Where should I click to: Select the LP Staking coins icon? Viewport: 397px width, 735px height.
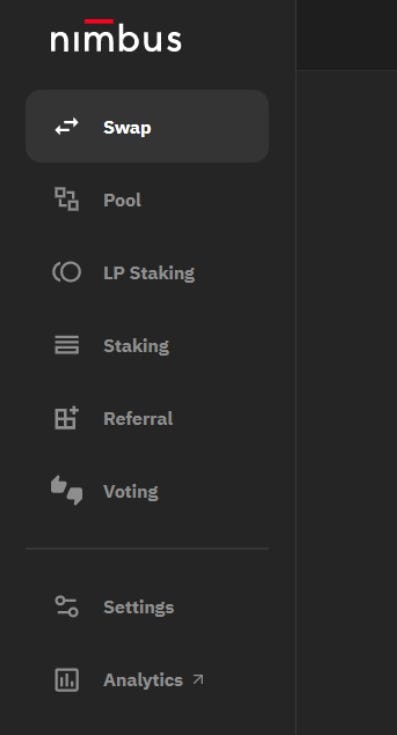click(x=67, y=272)
